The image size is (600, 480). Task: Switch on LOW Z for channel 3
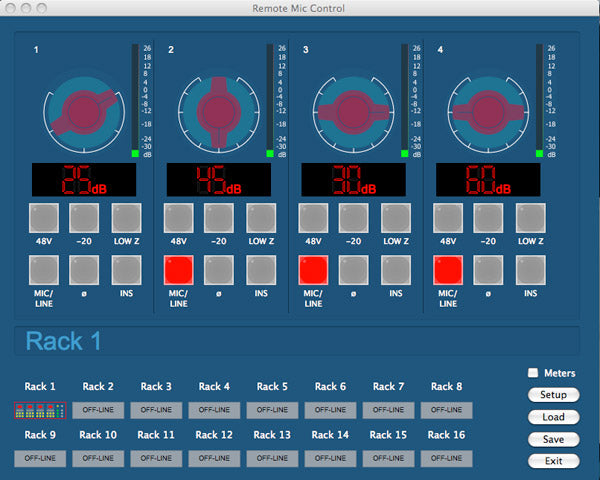coord(396,218)
